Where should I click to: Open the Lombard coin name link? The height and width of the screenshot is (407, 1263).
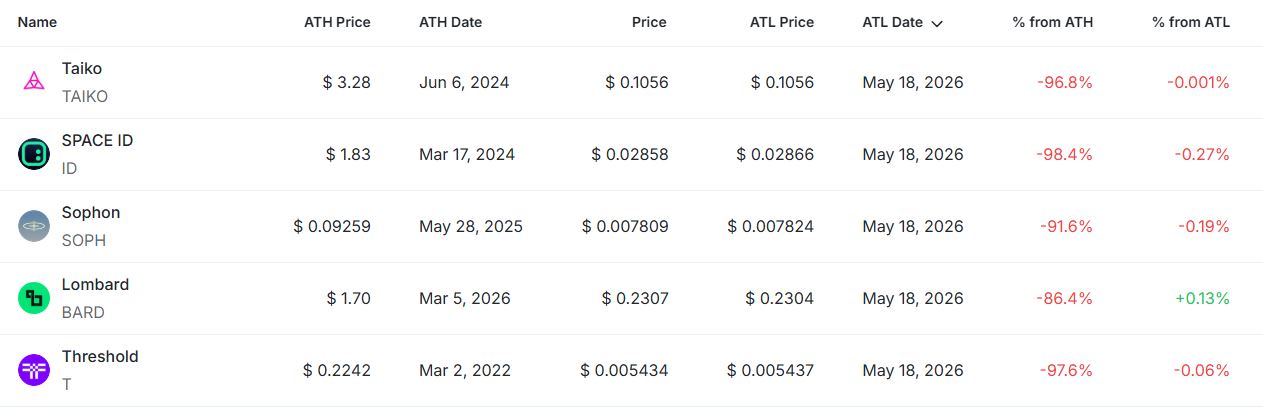tap(95, 285)
